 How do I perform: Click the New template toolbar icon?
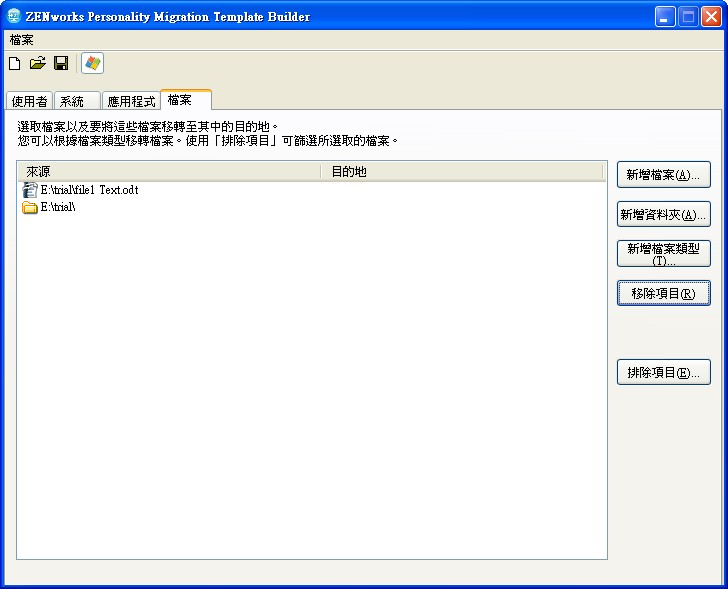click(14, 63)
